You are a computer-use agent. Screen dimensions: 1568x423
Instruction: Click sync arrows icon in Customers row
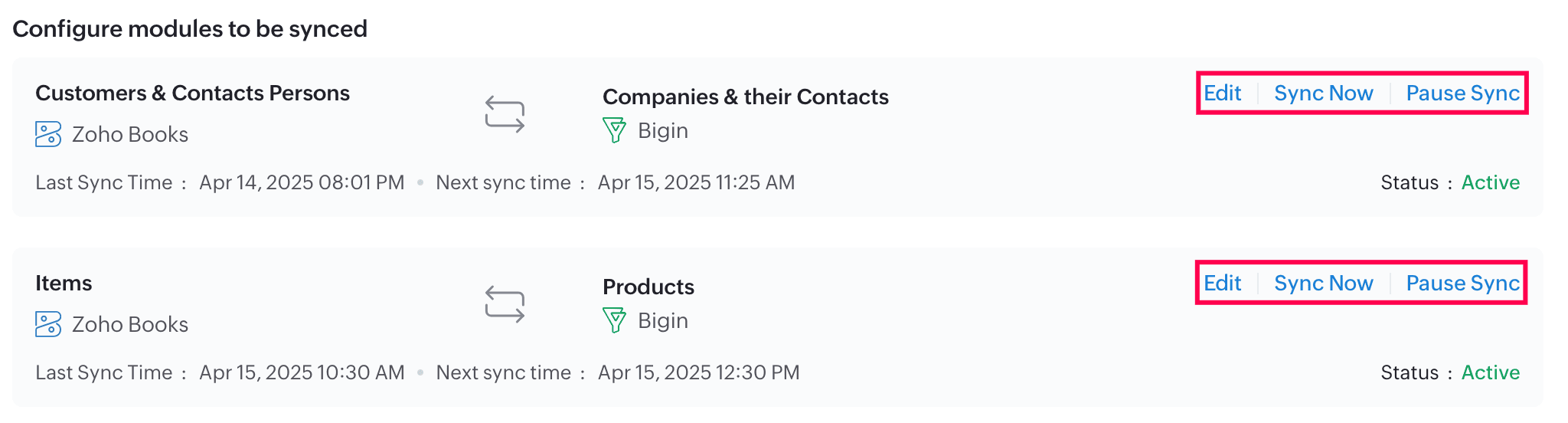[505, 114]
